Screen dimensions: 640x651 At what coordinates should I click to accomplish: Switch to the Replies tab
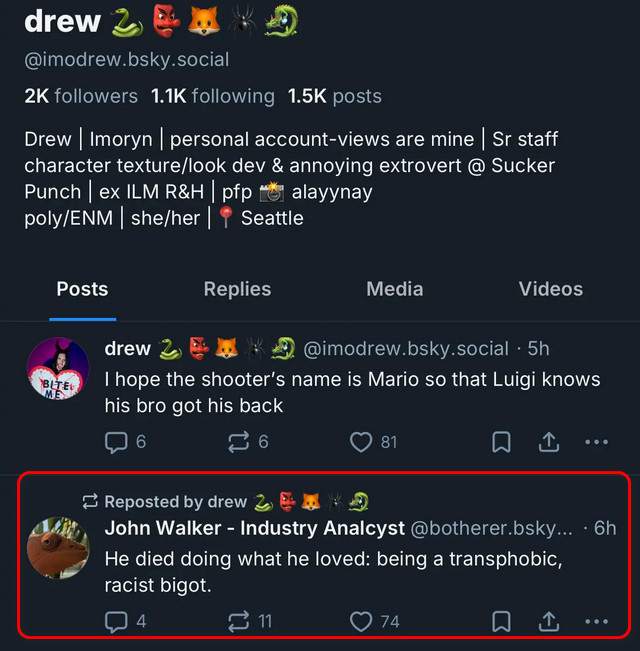237,289
